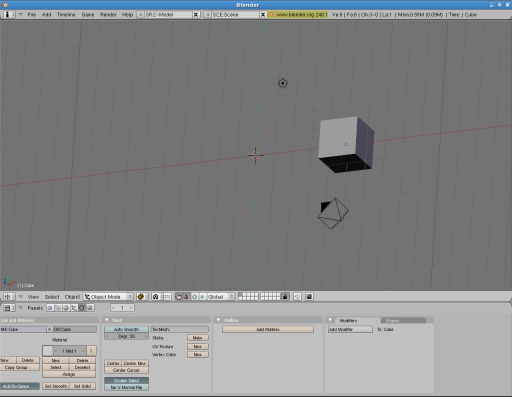Image resolution: width=512 pixels, height=397 pixels.
Task: Open the screen layout selector beside SR:2-Model
Action: click(140, 15)
